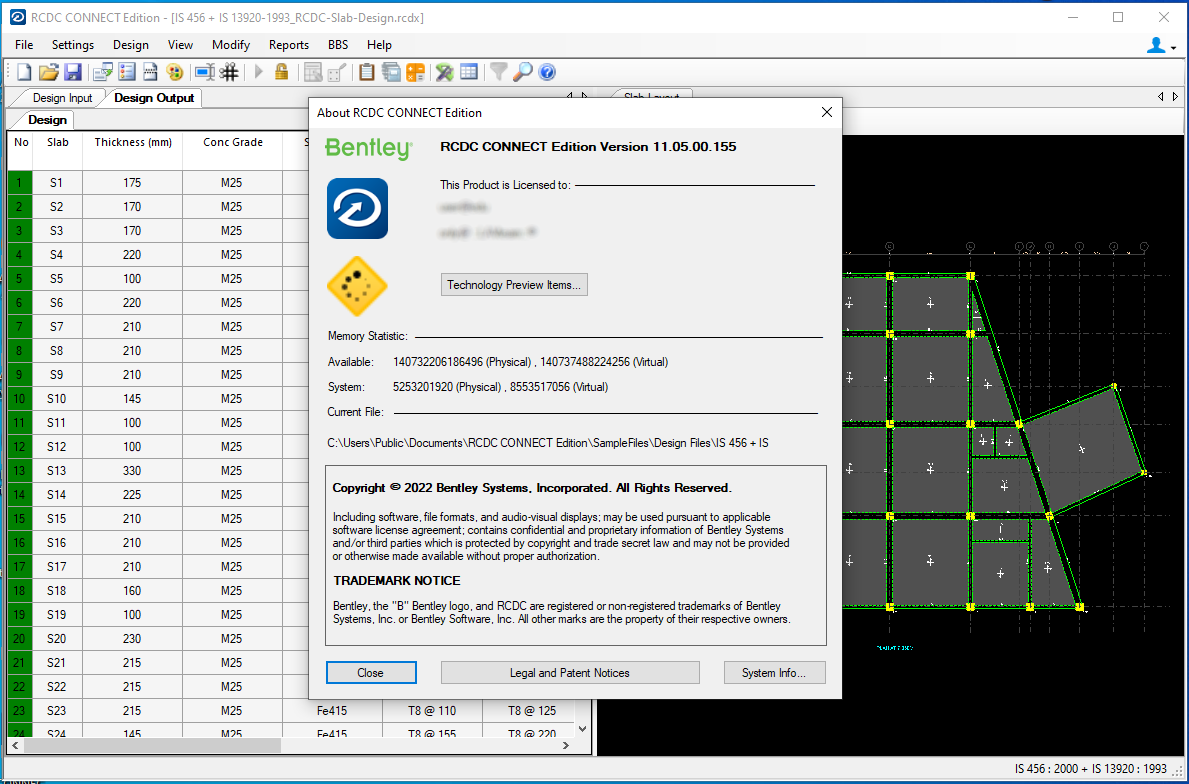This screenshot has width=1189, height=784.
Task: Click the T8 @ 110 cell
Action: pos(432,710)
